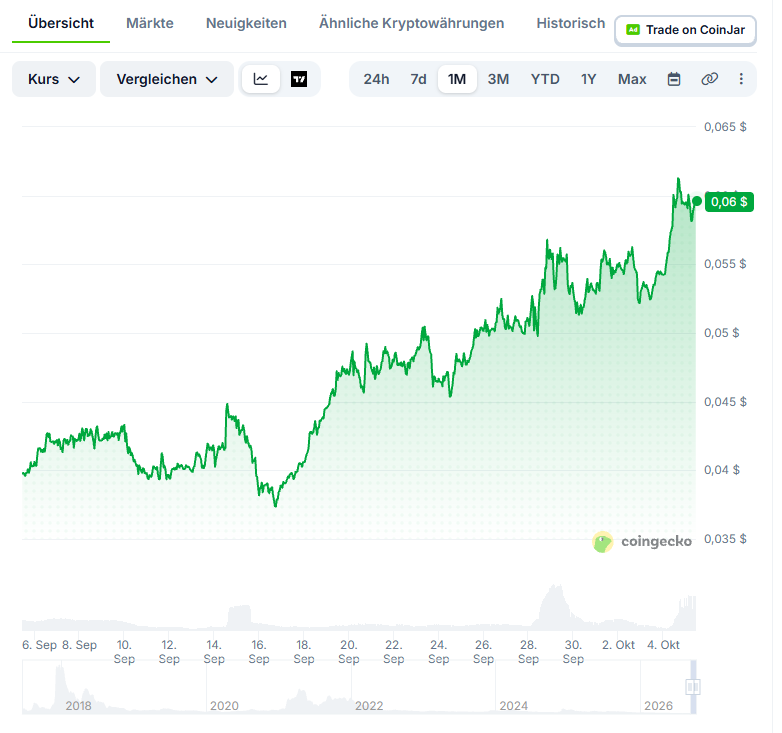Click the 0,045 $ axis label
This screenshot has width=782, height=733.
pyautogui.click(x=725, y=402)
